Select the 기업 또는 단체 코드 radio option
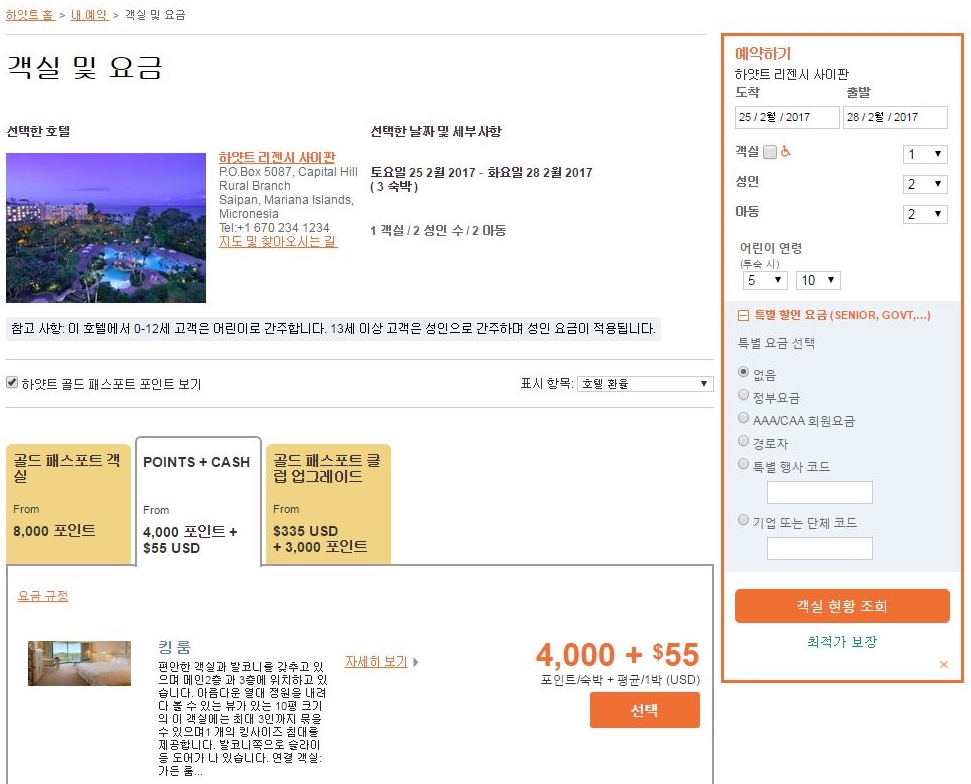Screen dimensions: 971x784 click(744, 520)
